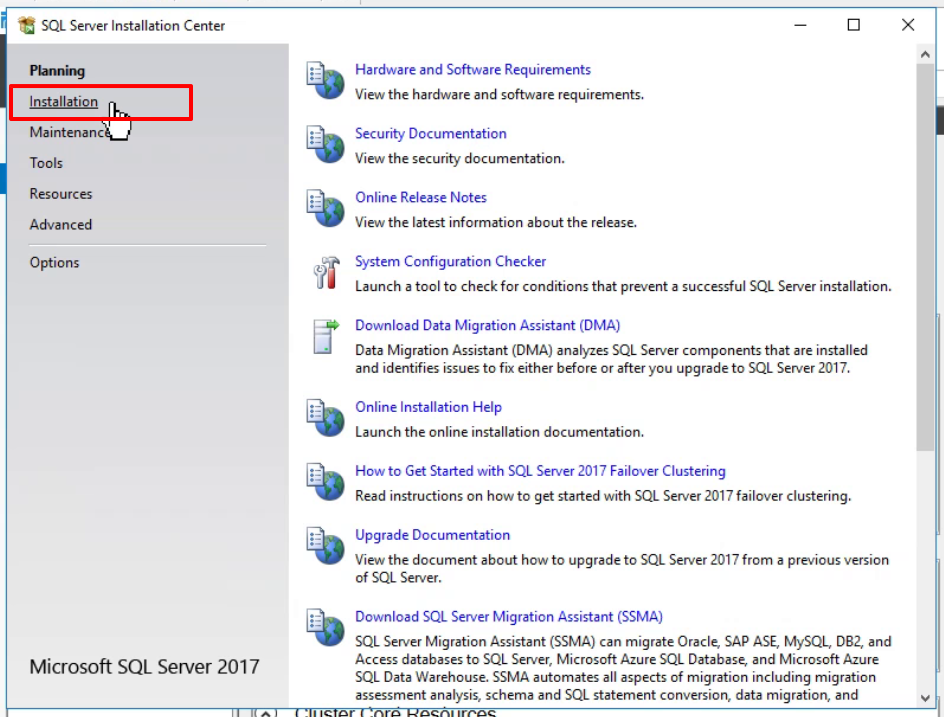Click 'View the security documentation.' text
944x717 pixels.
(459, 158)
